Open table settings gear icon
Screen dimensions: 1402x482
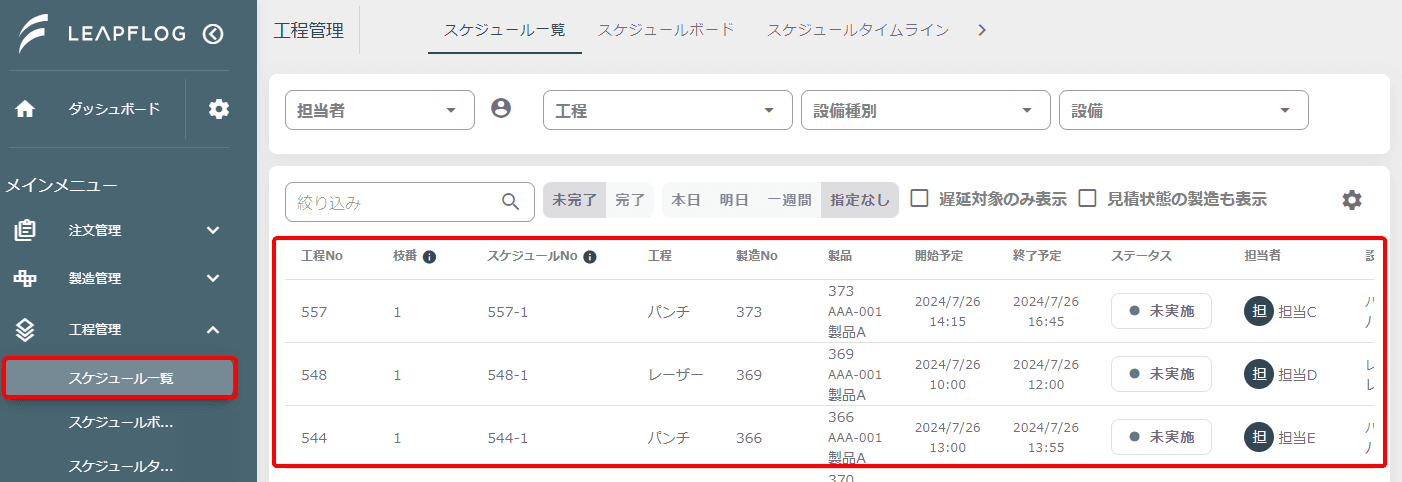tap(1352, 200)
